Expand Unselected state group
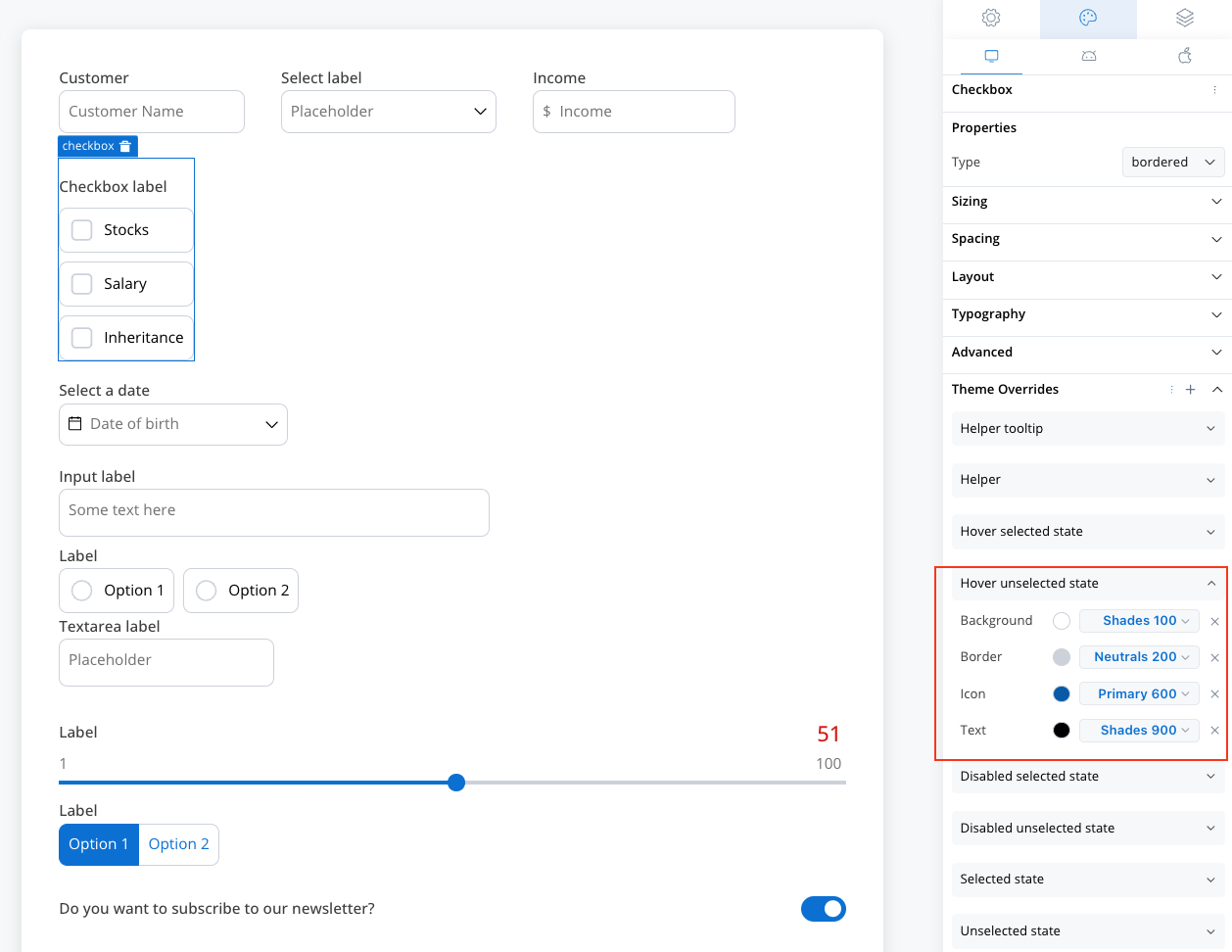This screenshot has width=1232, height=952. (1088, 931)
